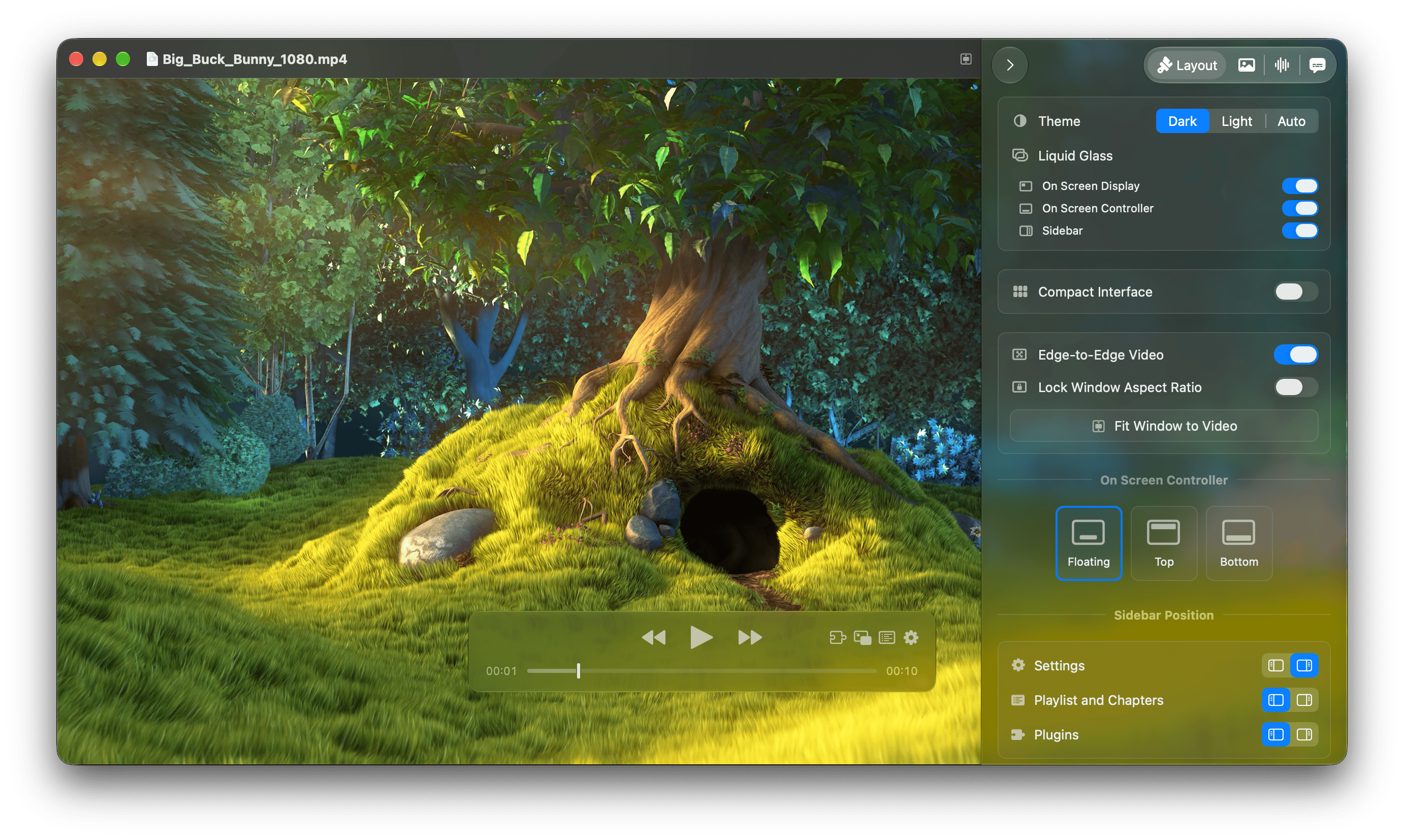Viewport: 1404px width, 840px height.
Task: Switch to the Video settings tab icon
Action: tap(1247, 65)
